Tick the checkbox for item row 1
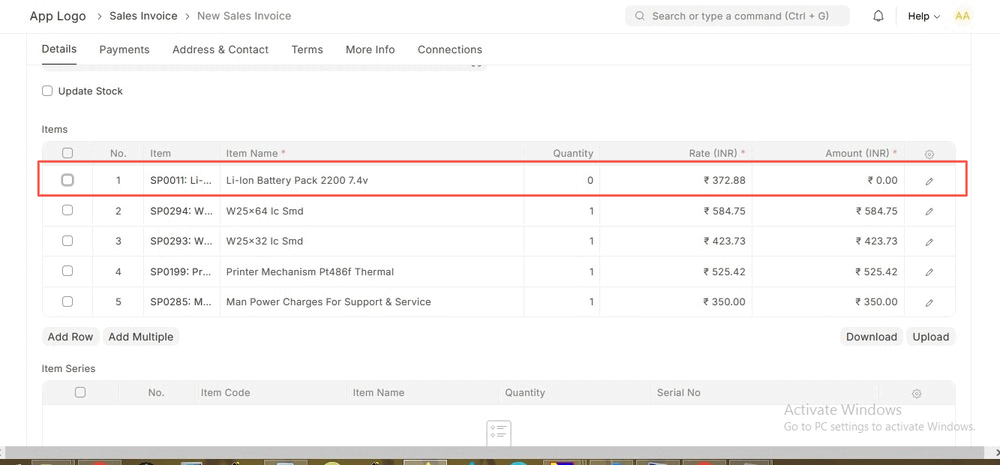This screenshot has height=465, width=1000. point(68,181)
